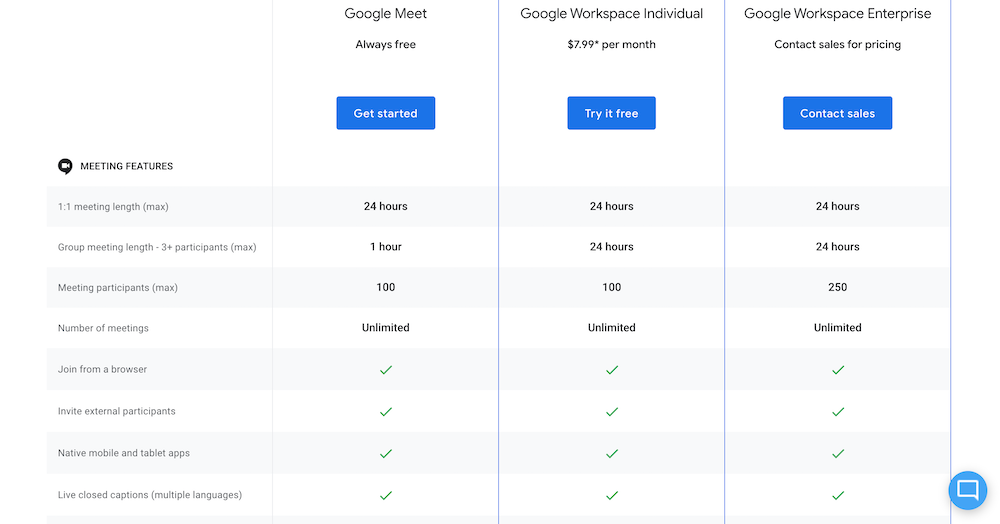Click the MEETING FEATURES section label
This screenshot has width=1000, height=524.
point(126,166)
